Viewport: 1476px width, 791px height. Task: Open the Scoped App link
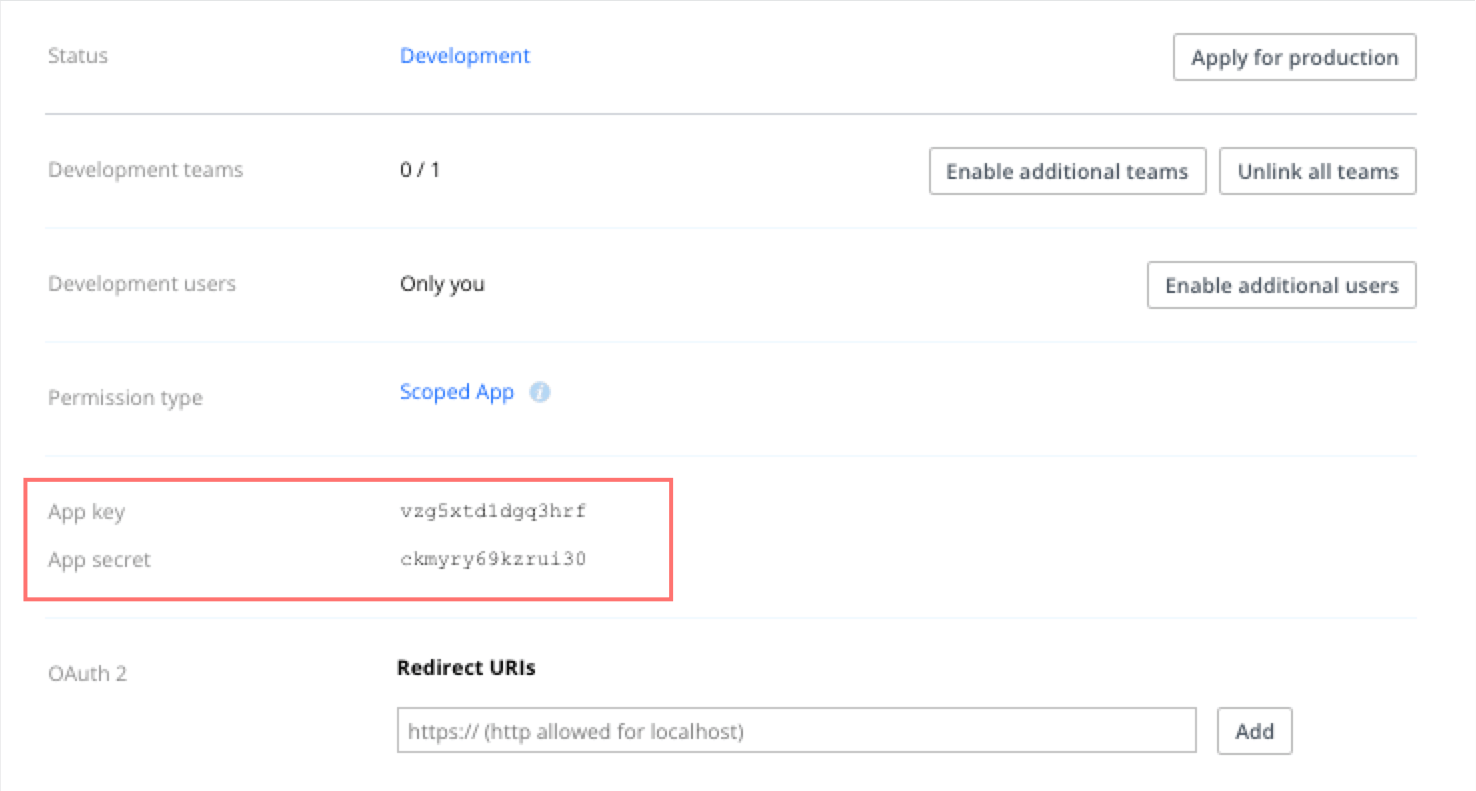(x=457, y=392)
